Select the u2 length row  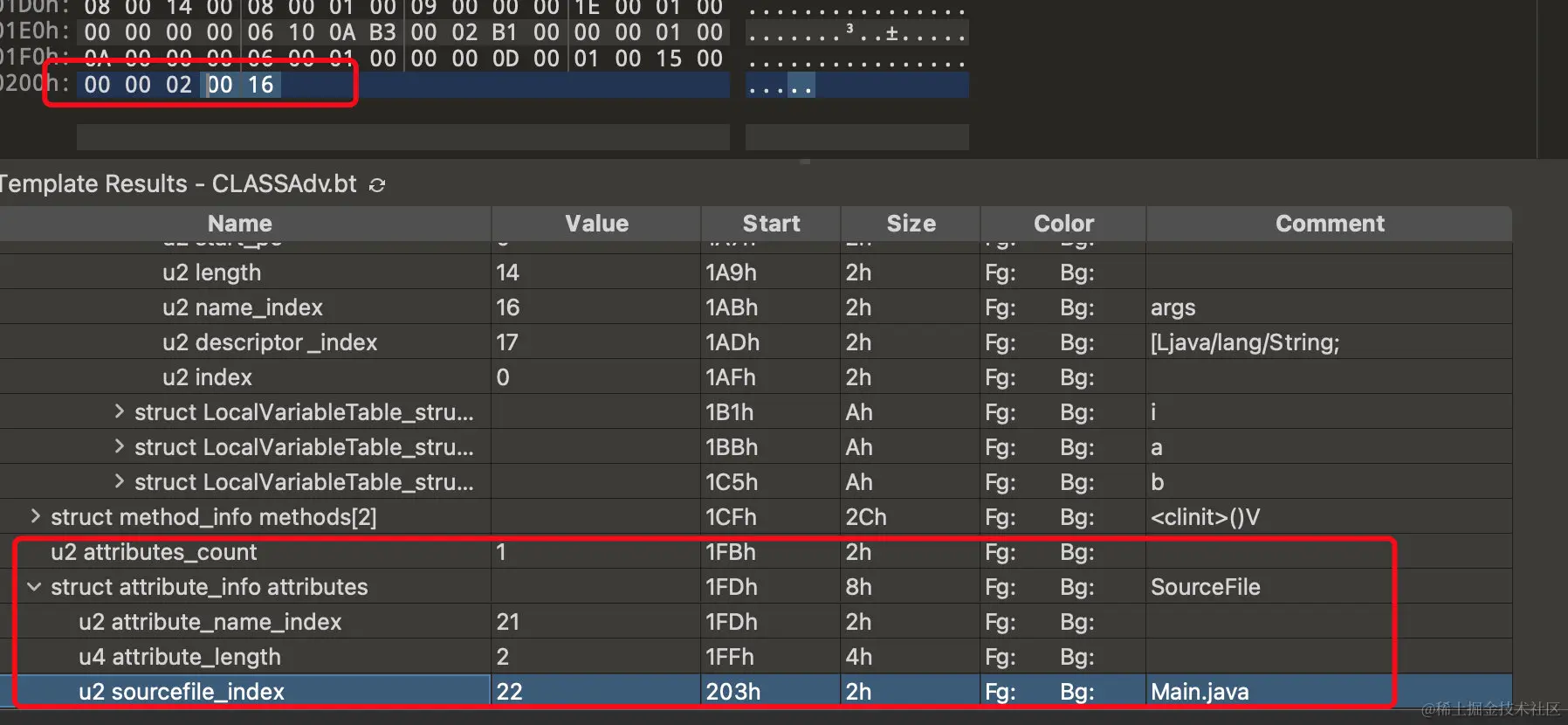pos(756,273)
